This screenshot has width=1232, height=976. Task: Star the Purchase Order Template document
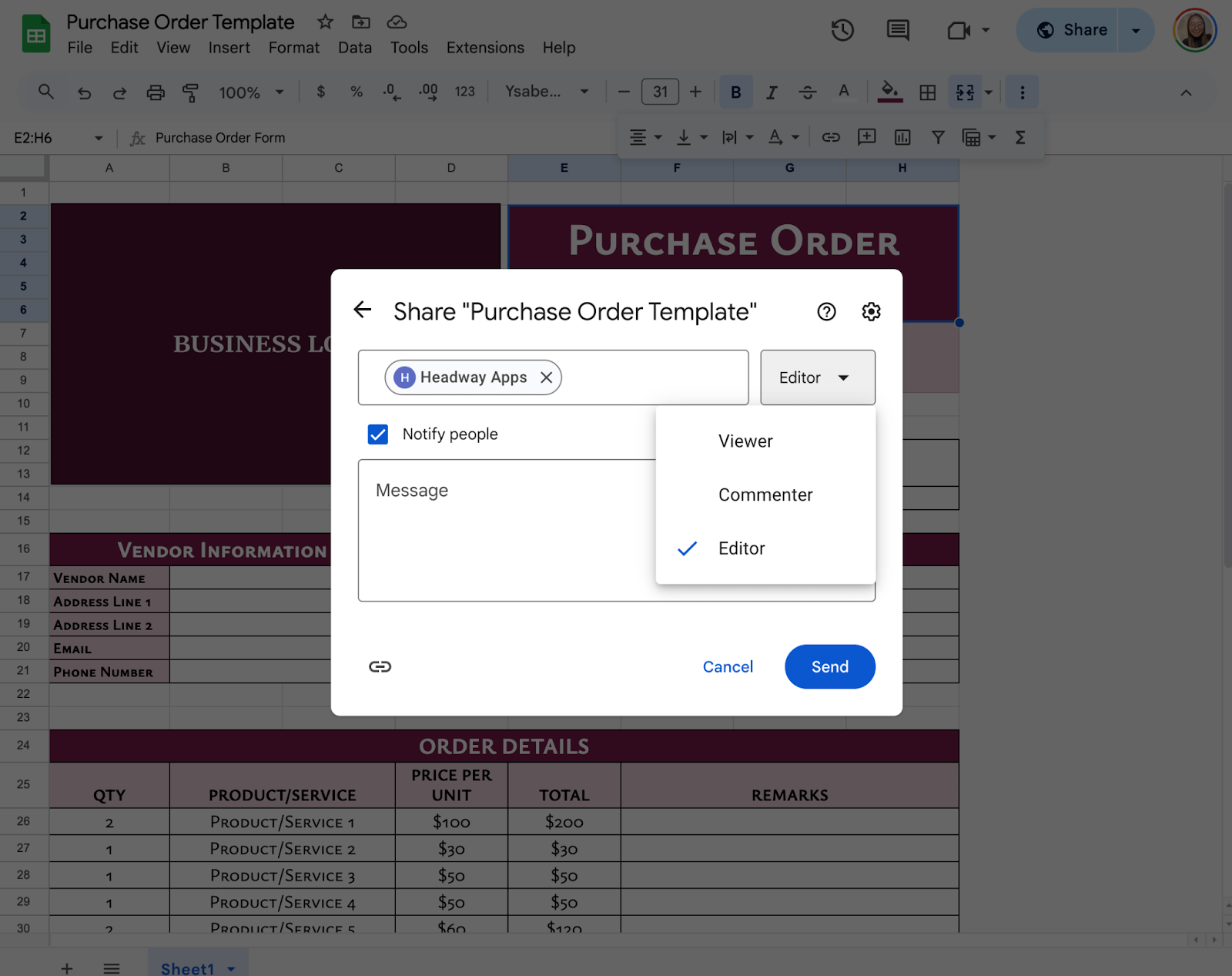click(x=325, y=22)
